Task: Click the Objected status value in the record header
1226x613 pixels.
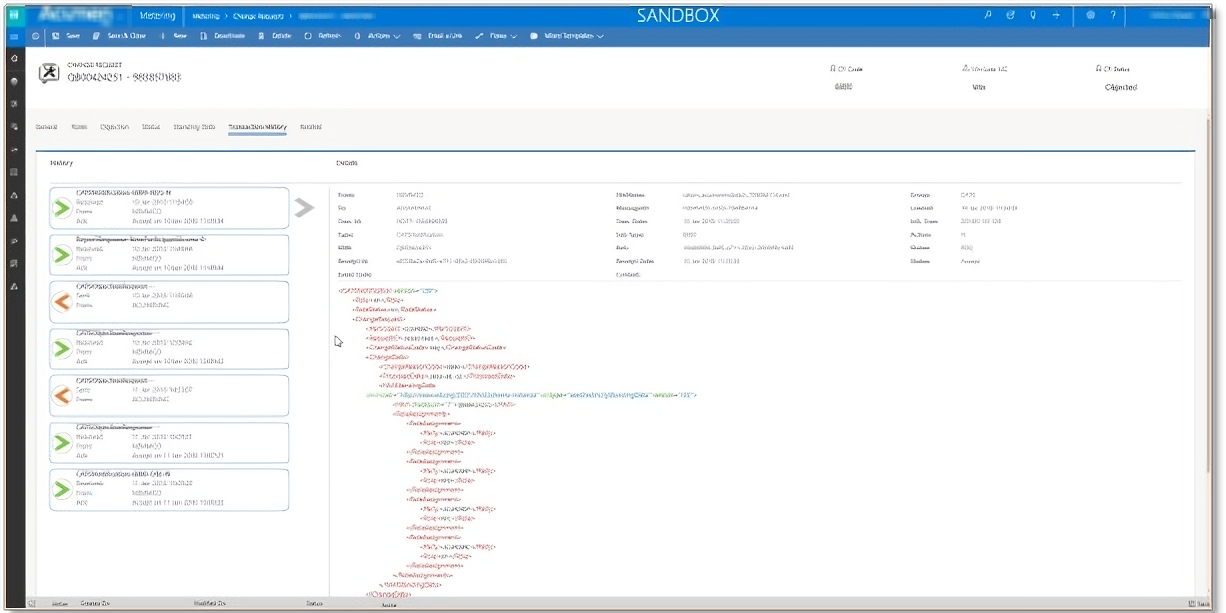Action: pos(1120,87)
